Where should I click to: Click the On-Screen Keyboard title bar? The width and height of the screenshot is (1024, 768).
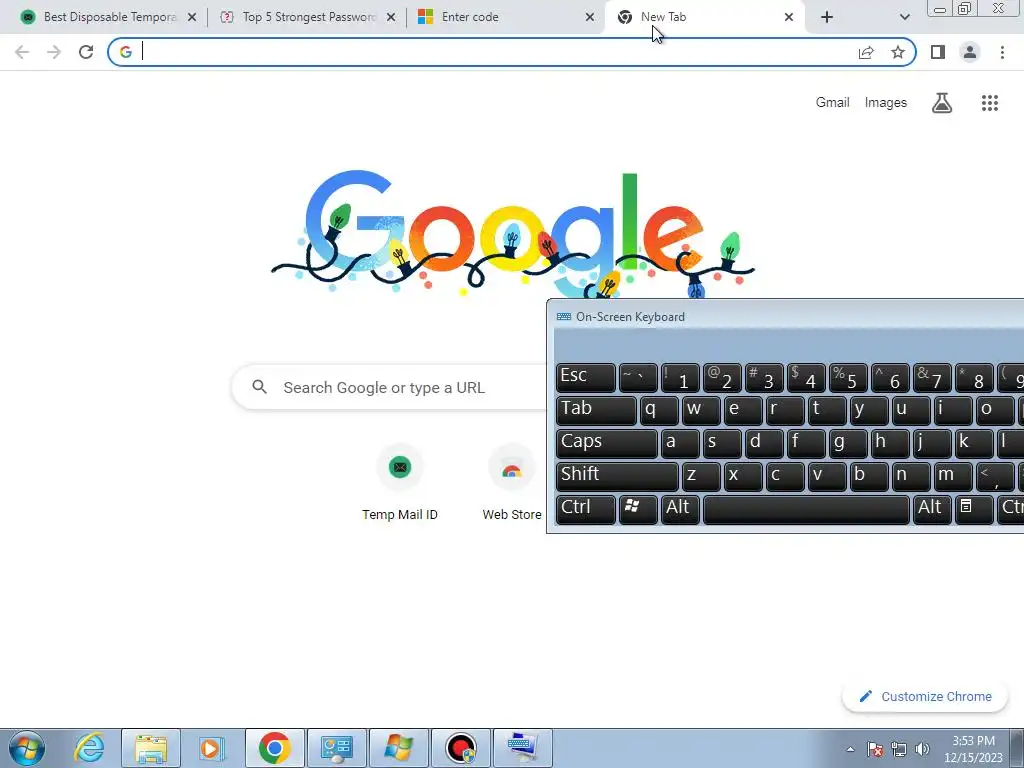[786, 317]
